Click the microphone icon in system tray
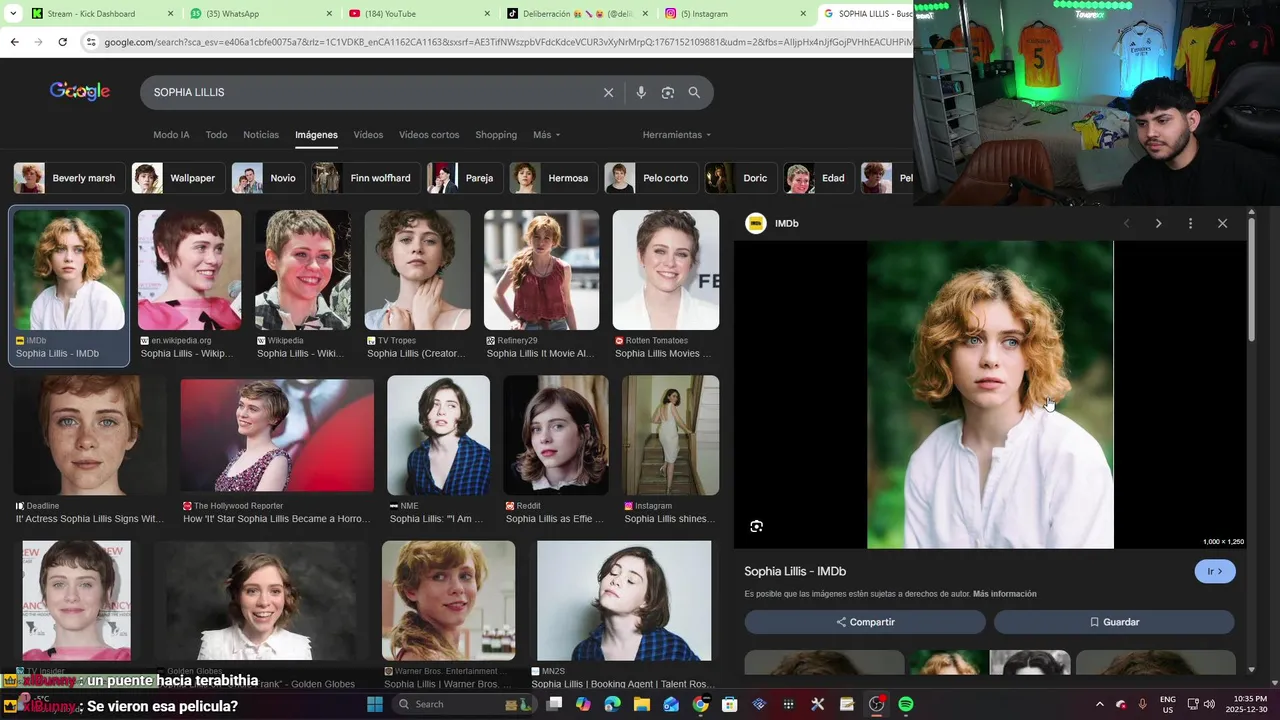 click(1142, 704)
